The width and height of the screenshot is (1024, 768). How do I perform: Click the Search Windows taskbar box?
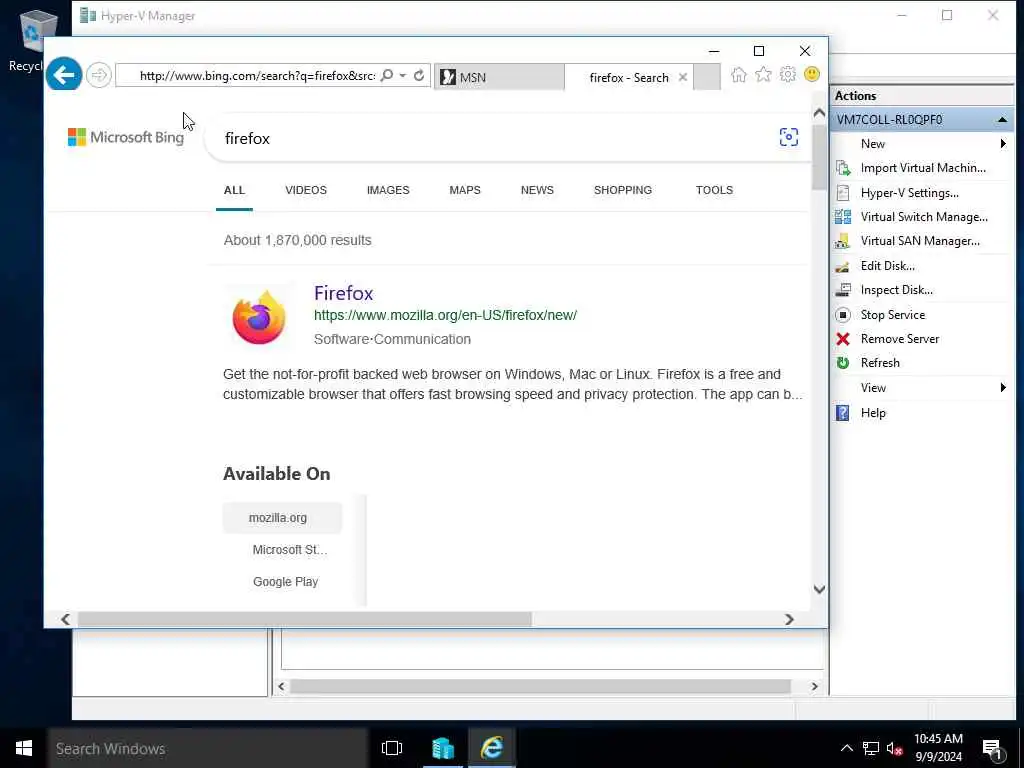pyautogui.click(x=208, y=748)
